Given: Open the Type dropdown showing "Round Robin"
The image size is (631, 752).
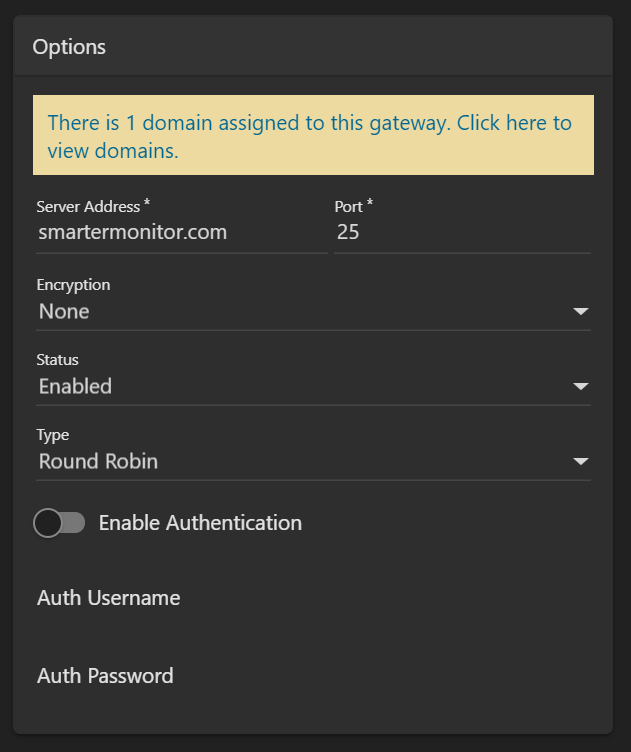Looking at the screenshot, I should (300, 462).
